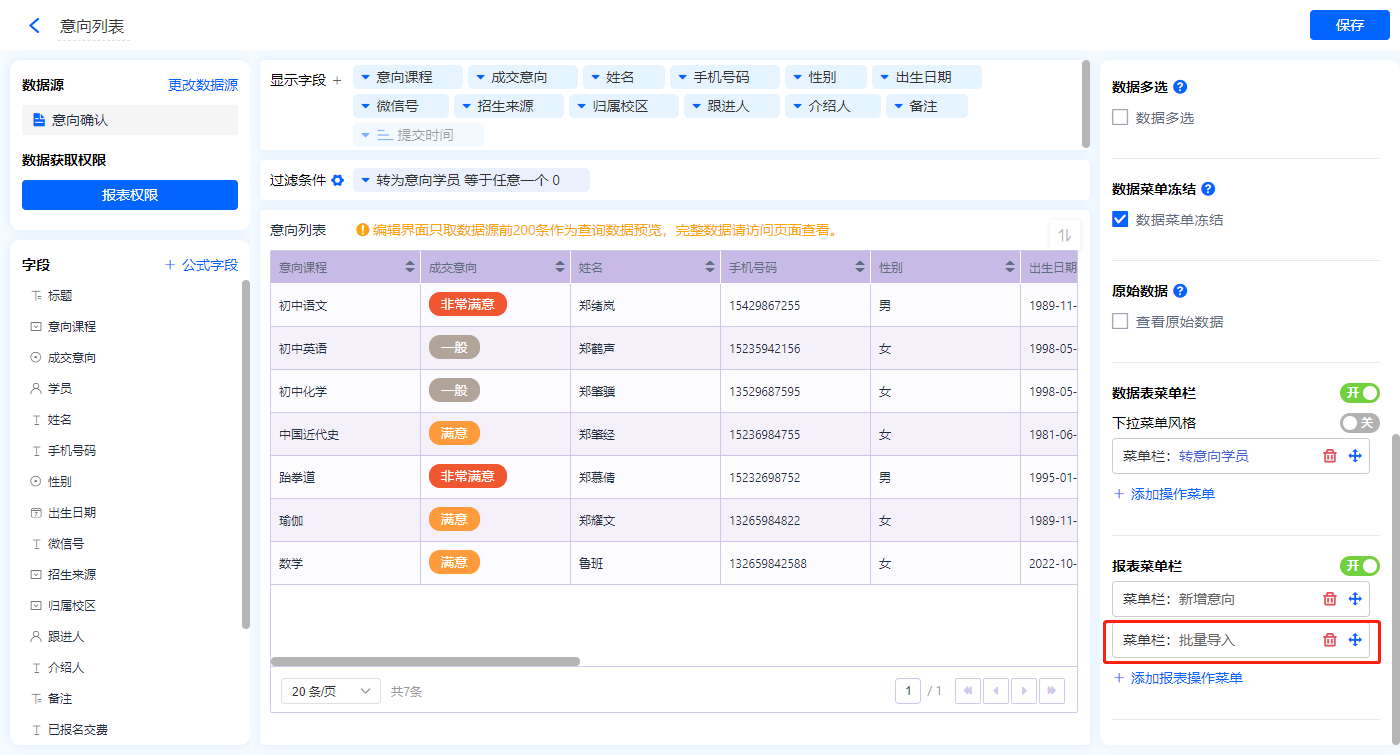Click the 更改数据源 link
This screenshot has height=755, width=1400.
[x=203, y=86]
